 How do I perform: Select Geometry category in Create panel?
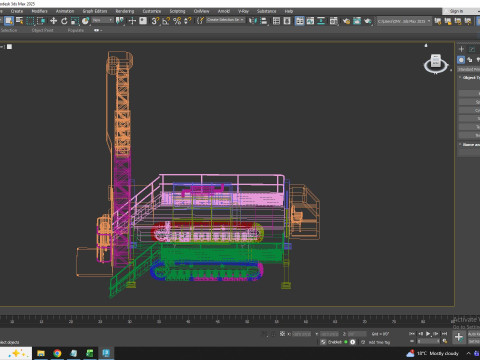tap(461, 60)
